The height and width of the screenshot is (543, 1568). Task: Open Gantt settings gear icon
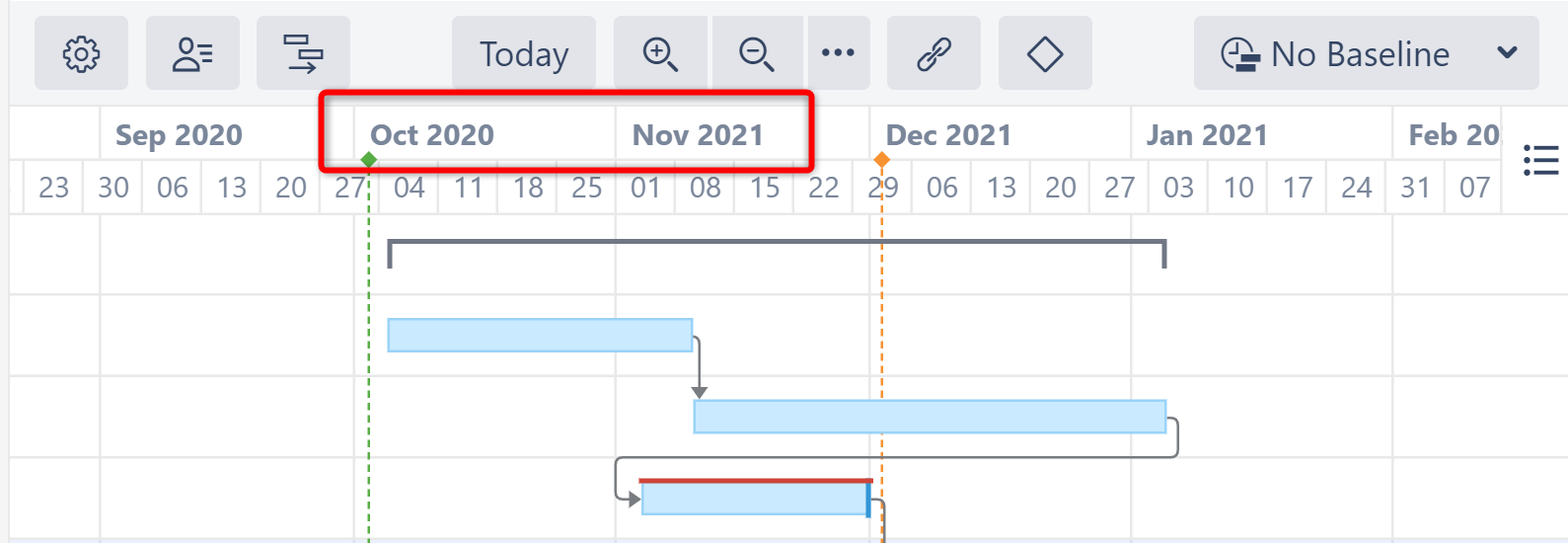(81, 53)
